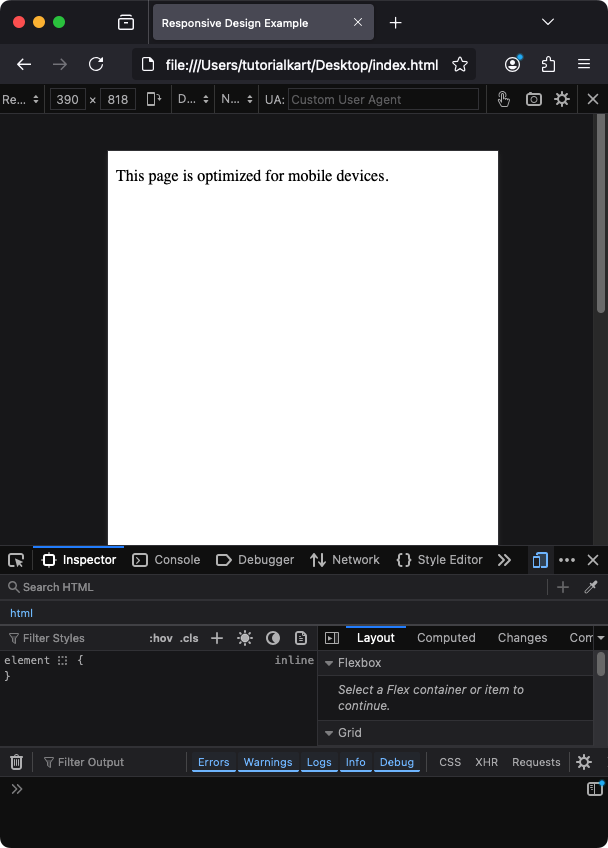608x848 pixels.
Task: Toggle light color scheme simulation
Action: pyautogui.click(x=245, y=638)
